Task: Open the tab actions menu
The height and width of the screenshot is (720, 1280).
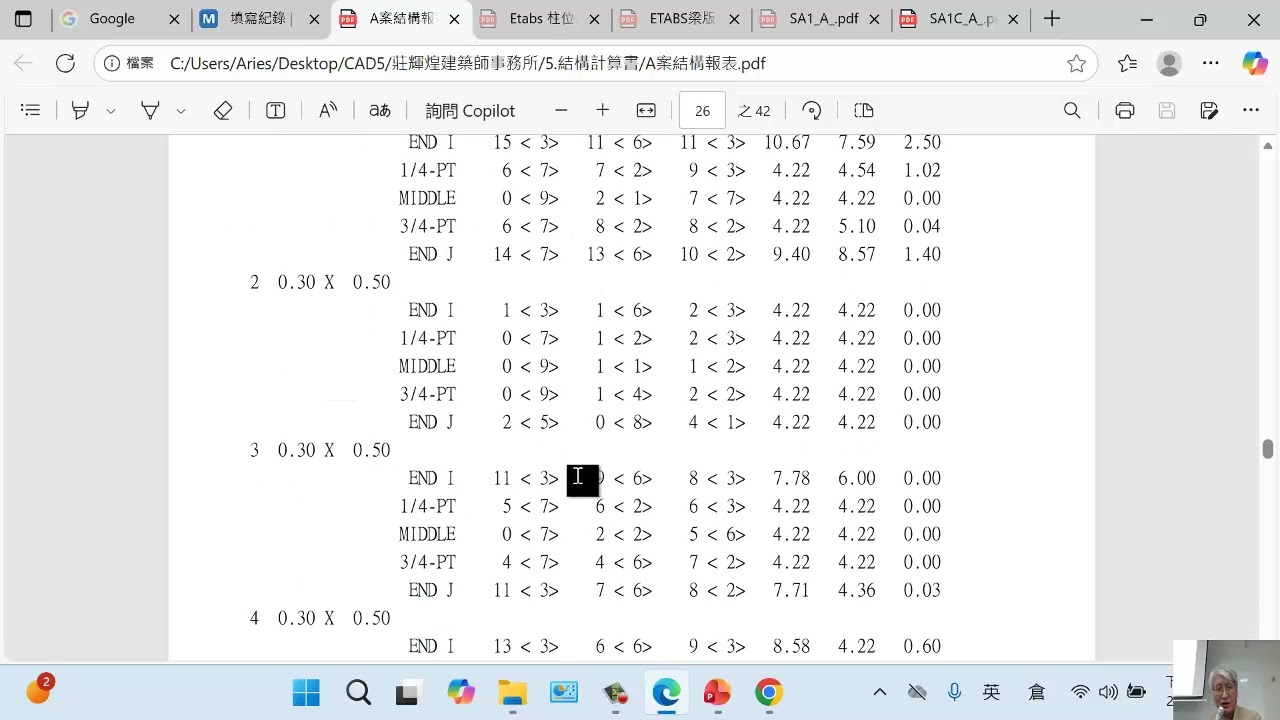Action: (23, 19)
